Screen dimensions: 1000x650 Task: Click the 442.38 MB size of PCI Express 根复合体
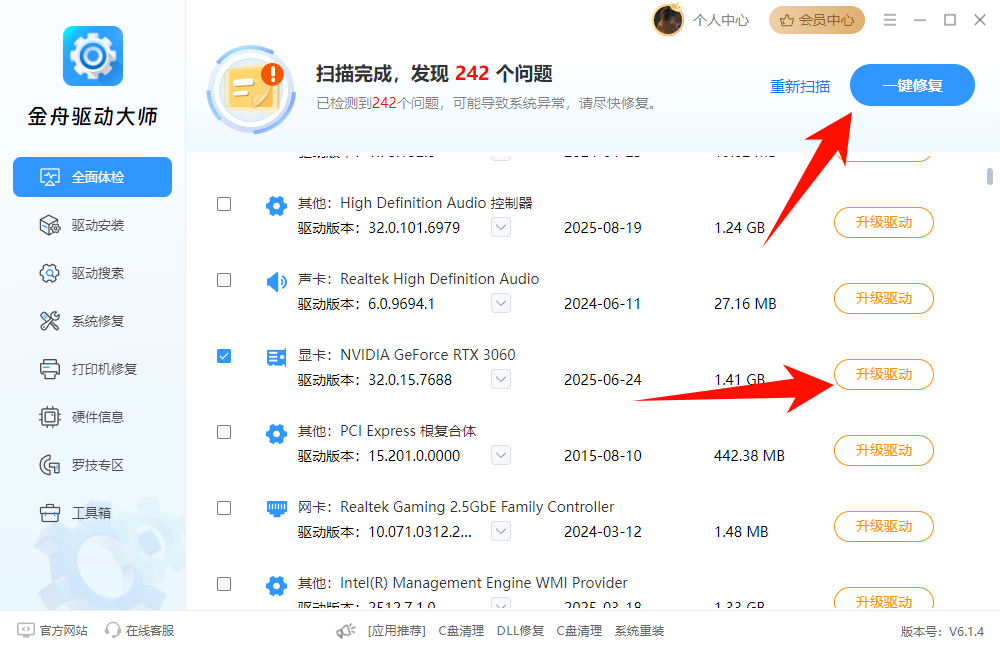pyautogui.click(x=749, y=456)
